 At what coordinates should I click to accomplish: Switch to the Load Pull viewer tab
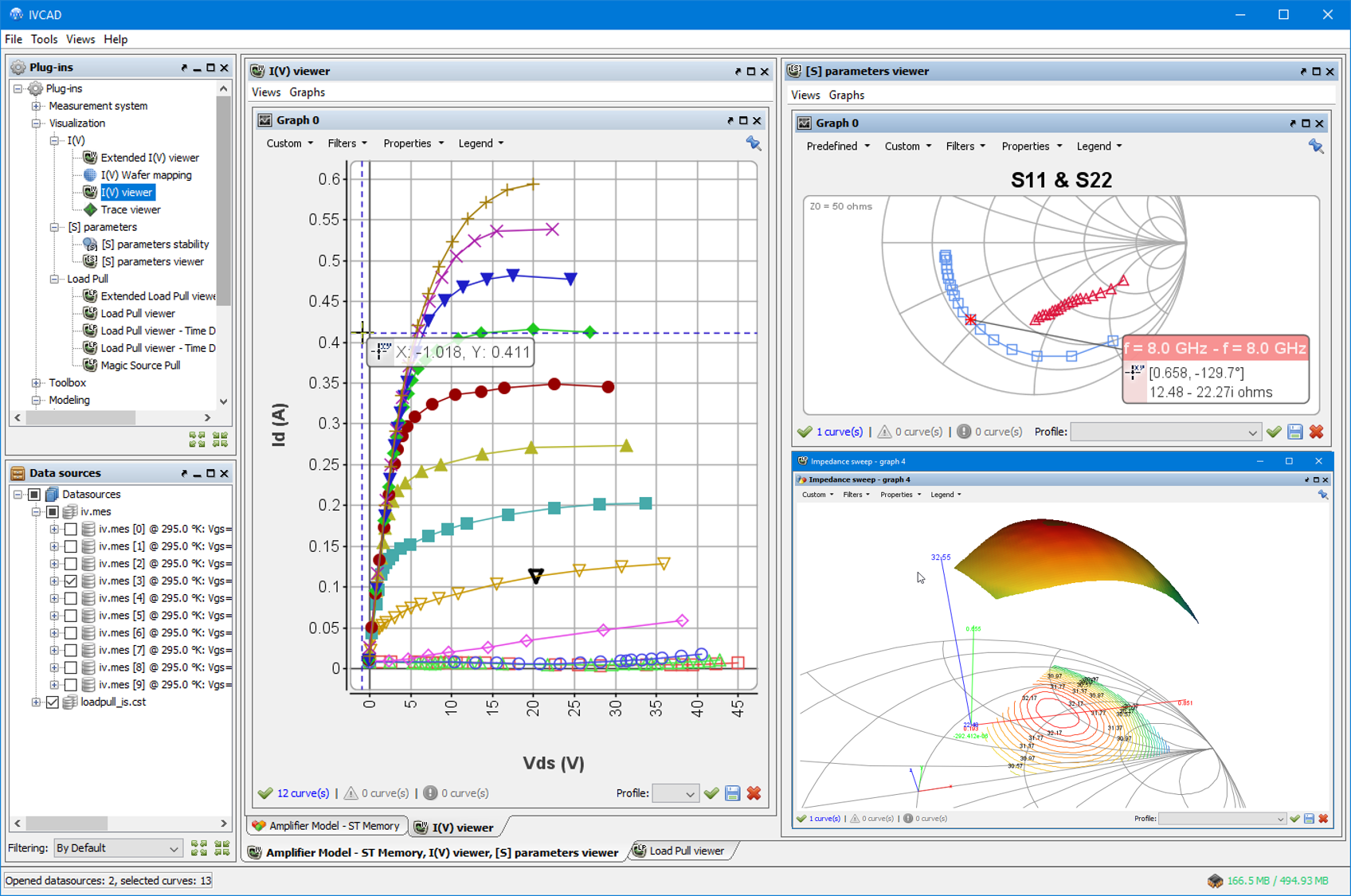pyautogui.click(x=679, y=851)
